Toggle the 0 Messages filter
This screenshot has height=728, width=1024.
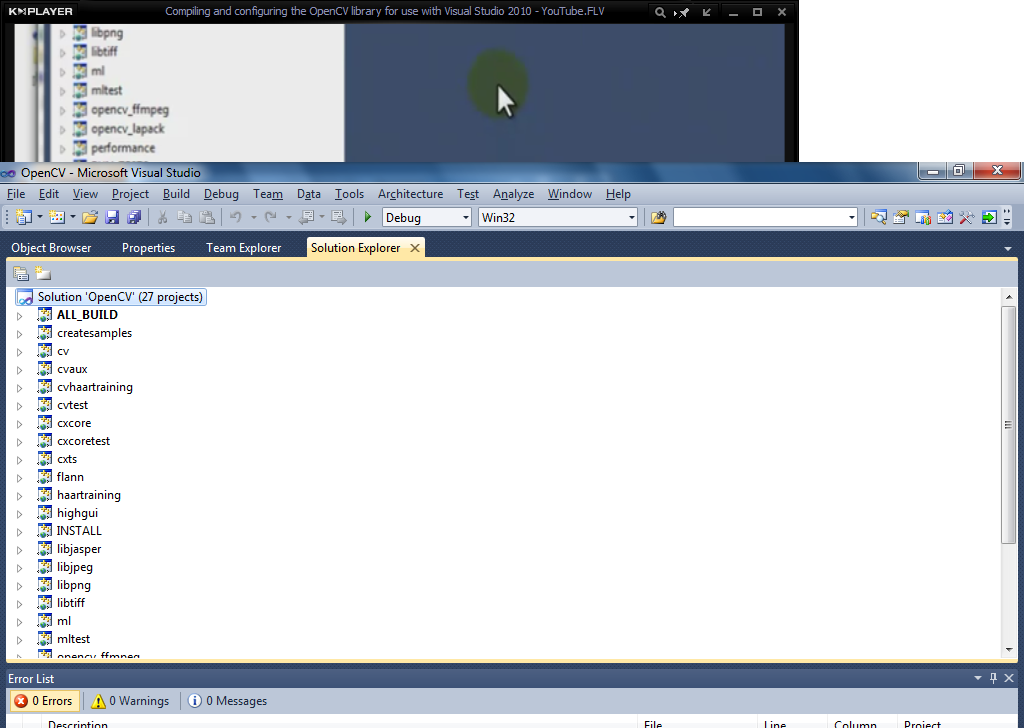click(227, 701)
